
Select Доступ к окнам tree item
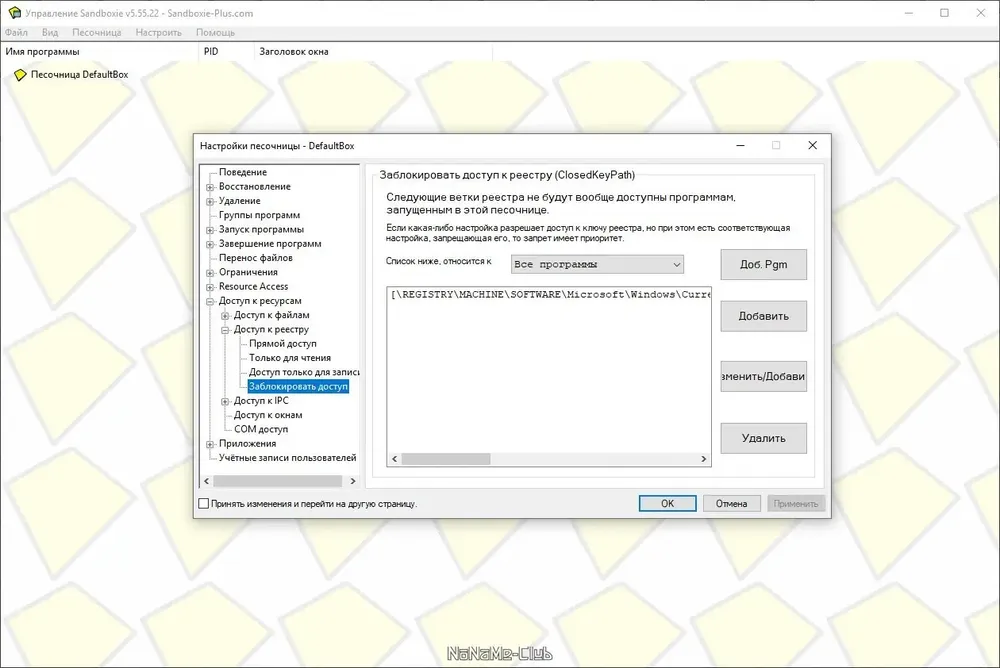(x=268, y=415)
